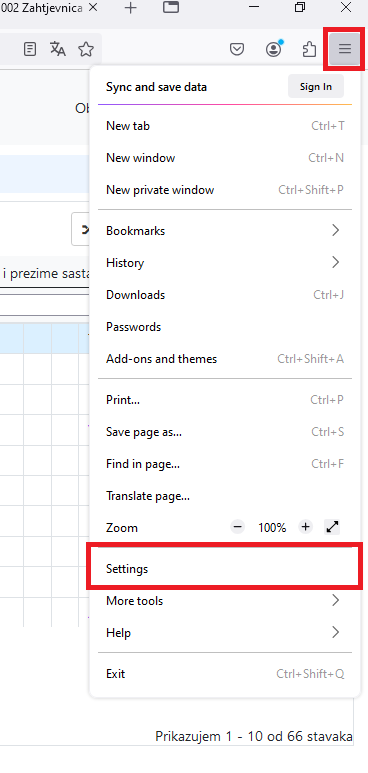
Task: Expand the Help submenu
Action: click(x=225, y=632)
